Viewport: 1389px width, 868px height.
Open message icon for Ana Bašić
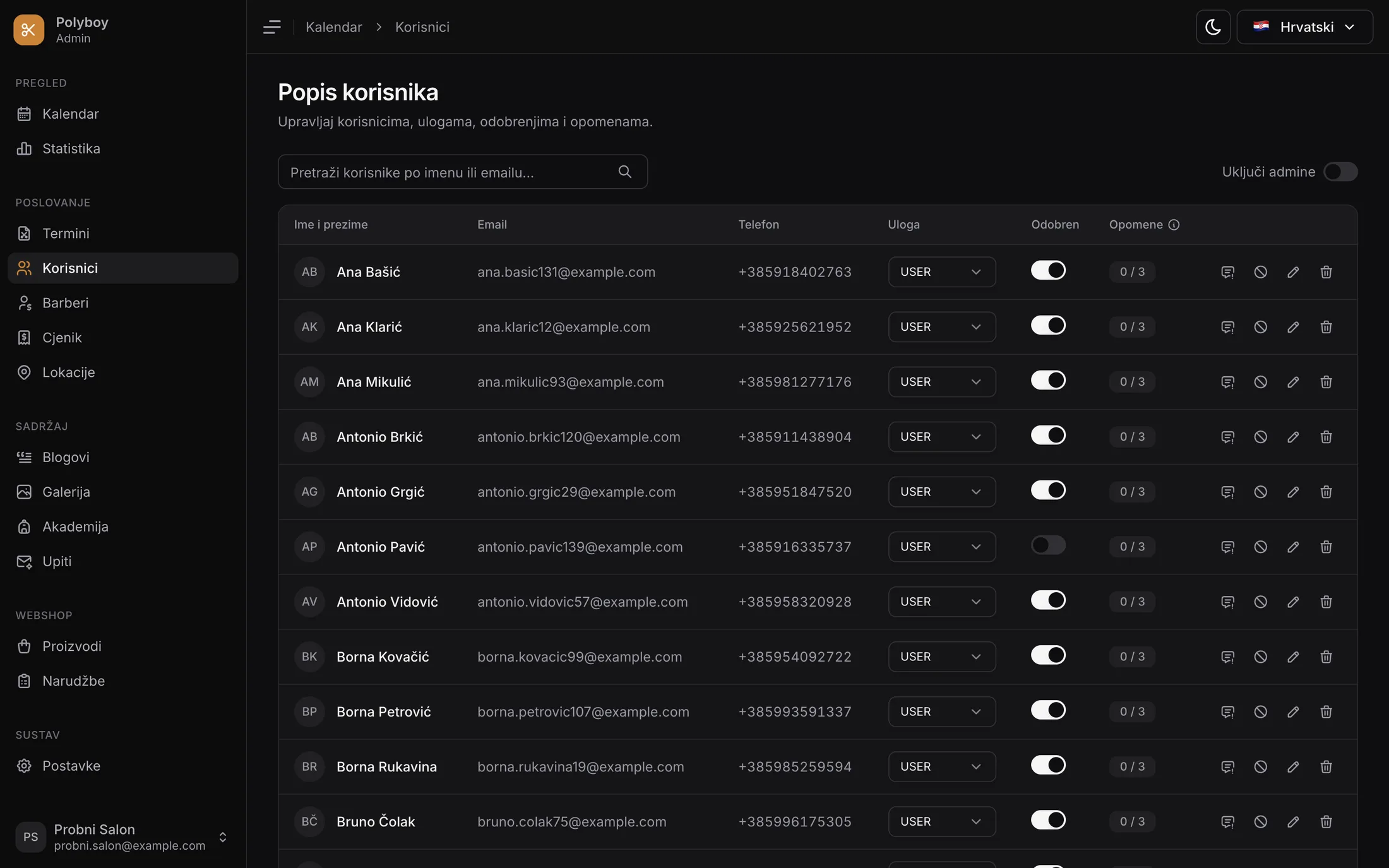pos(1227,272)
